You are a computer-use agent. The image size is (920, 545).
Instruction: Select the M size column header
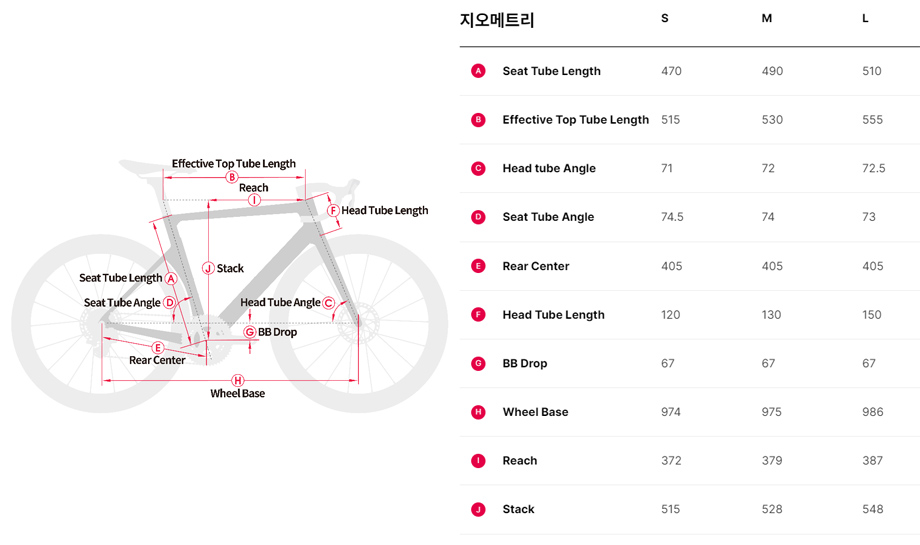click(767, 19)
